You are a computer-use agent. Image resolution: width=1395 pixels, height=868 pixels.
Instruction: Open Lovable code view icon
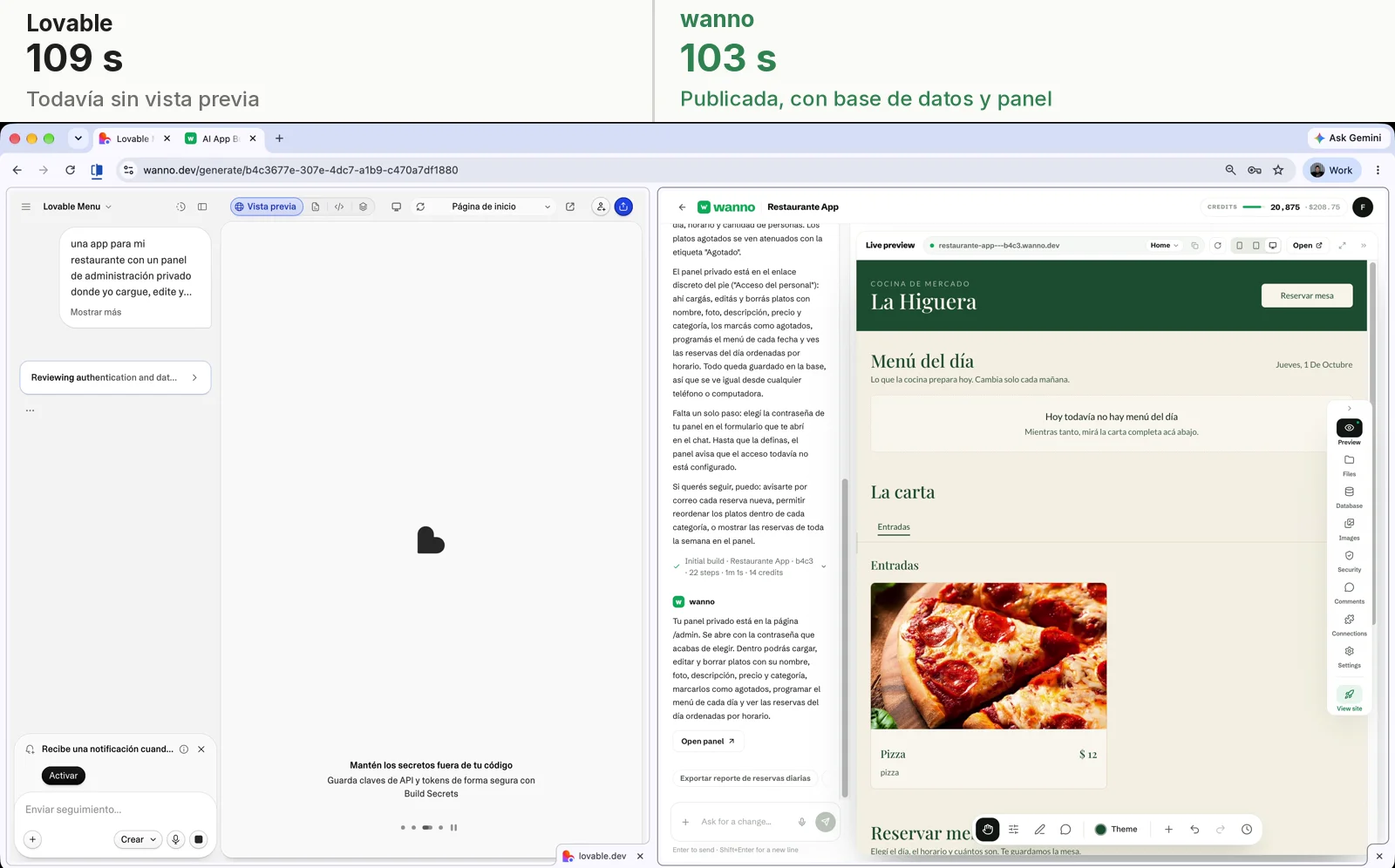coord(339,207)
